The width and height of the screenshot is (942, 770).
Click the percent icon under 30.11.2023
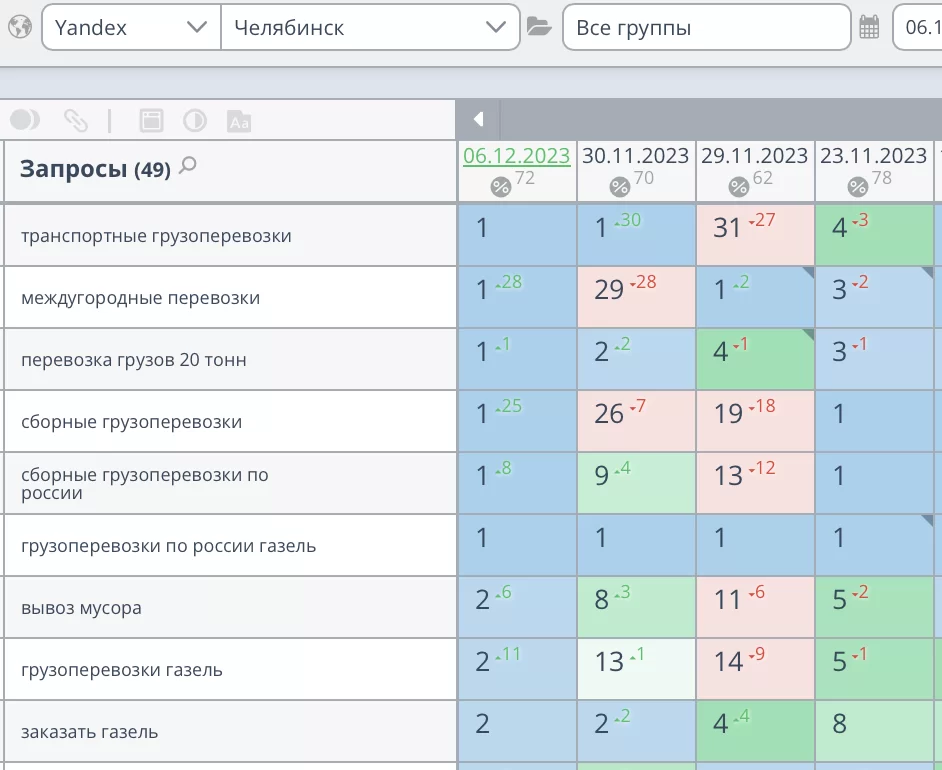click(619, 186)
